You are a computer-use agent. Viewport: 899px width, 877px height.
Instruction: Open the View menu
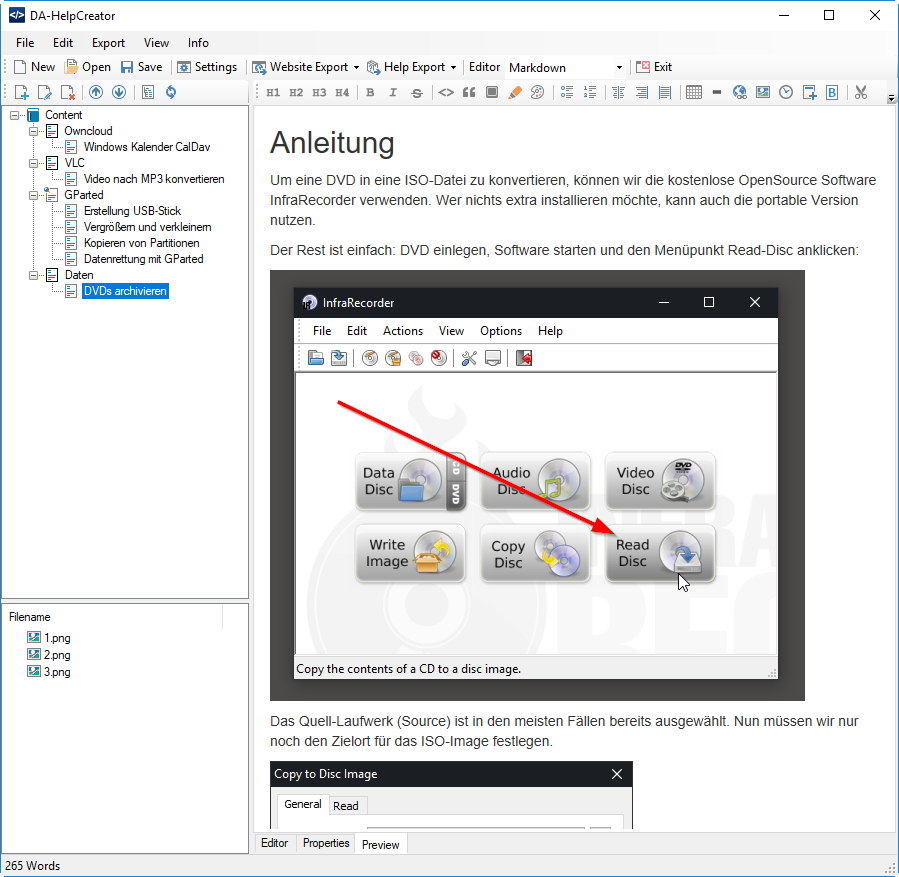click(156, 43)
